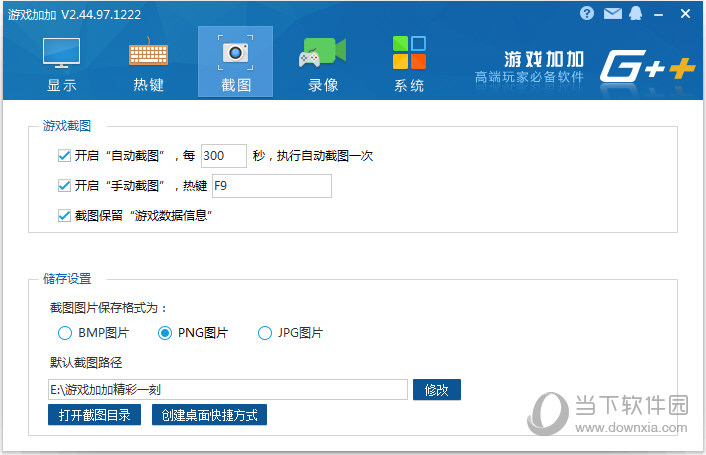706x455 pixels.
Task: Toggle 开启手动截图 checkbox
Action: point(64,185)
